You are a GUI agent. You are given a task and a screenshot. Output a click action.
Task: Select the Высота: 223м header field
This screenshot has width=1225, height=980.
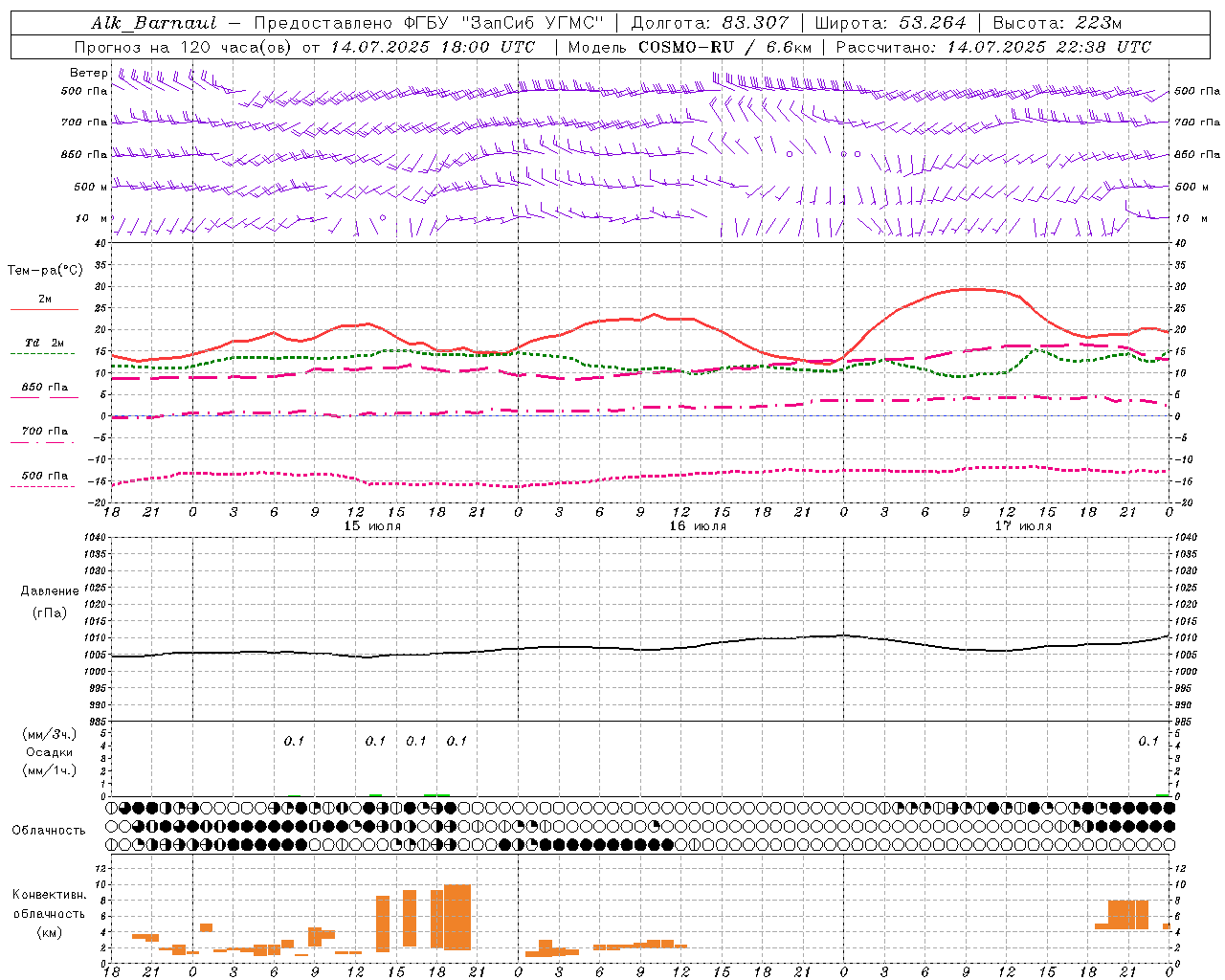pyautogui.click(x=1058, y=23)
